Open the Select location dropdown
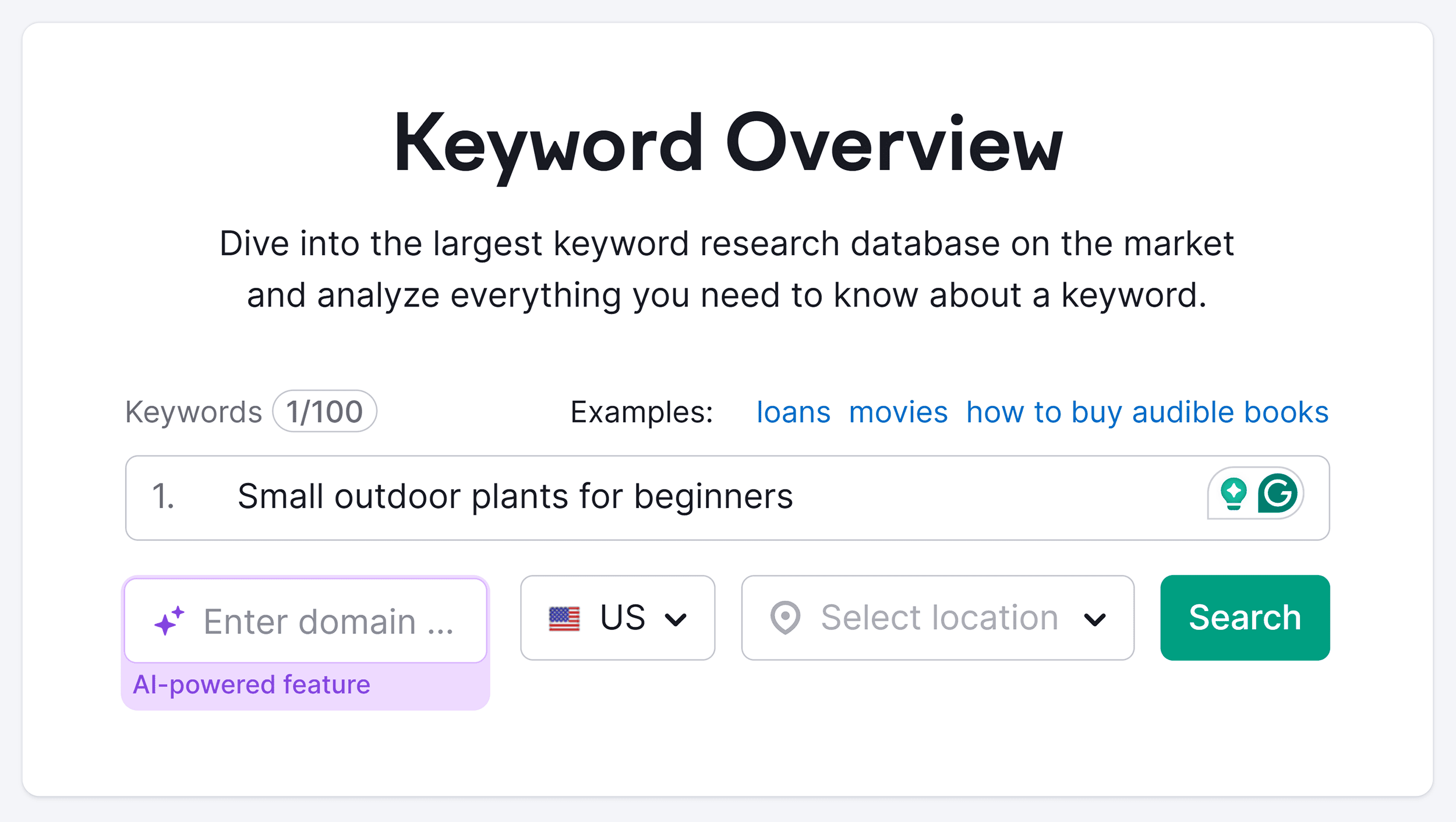This screenshot has width=1456, height=822. [x=938, y=618]
